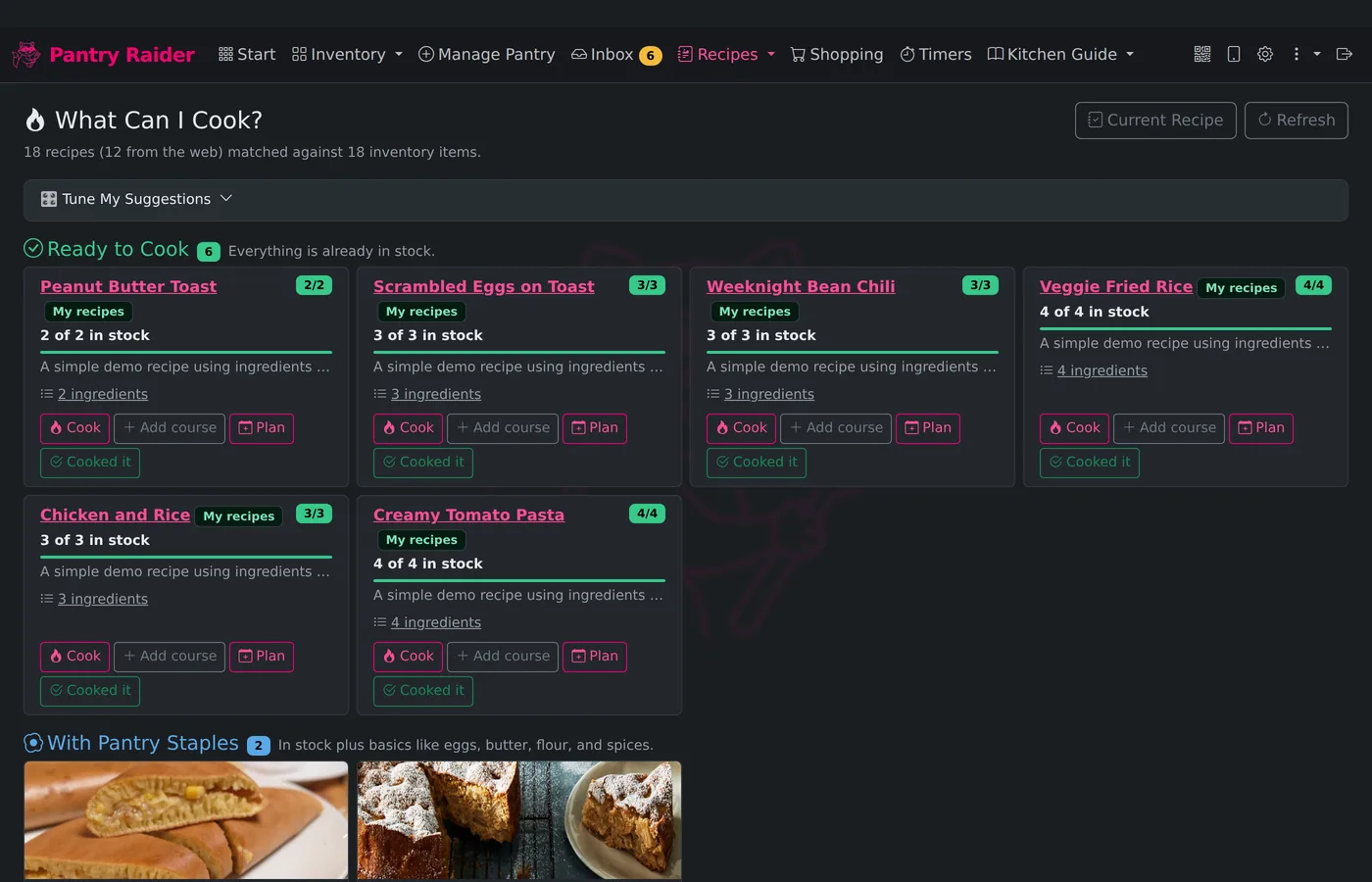Click the With Pantry Staples count badge 2
The image size is (1372, 882).
coord(259,746)
